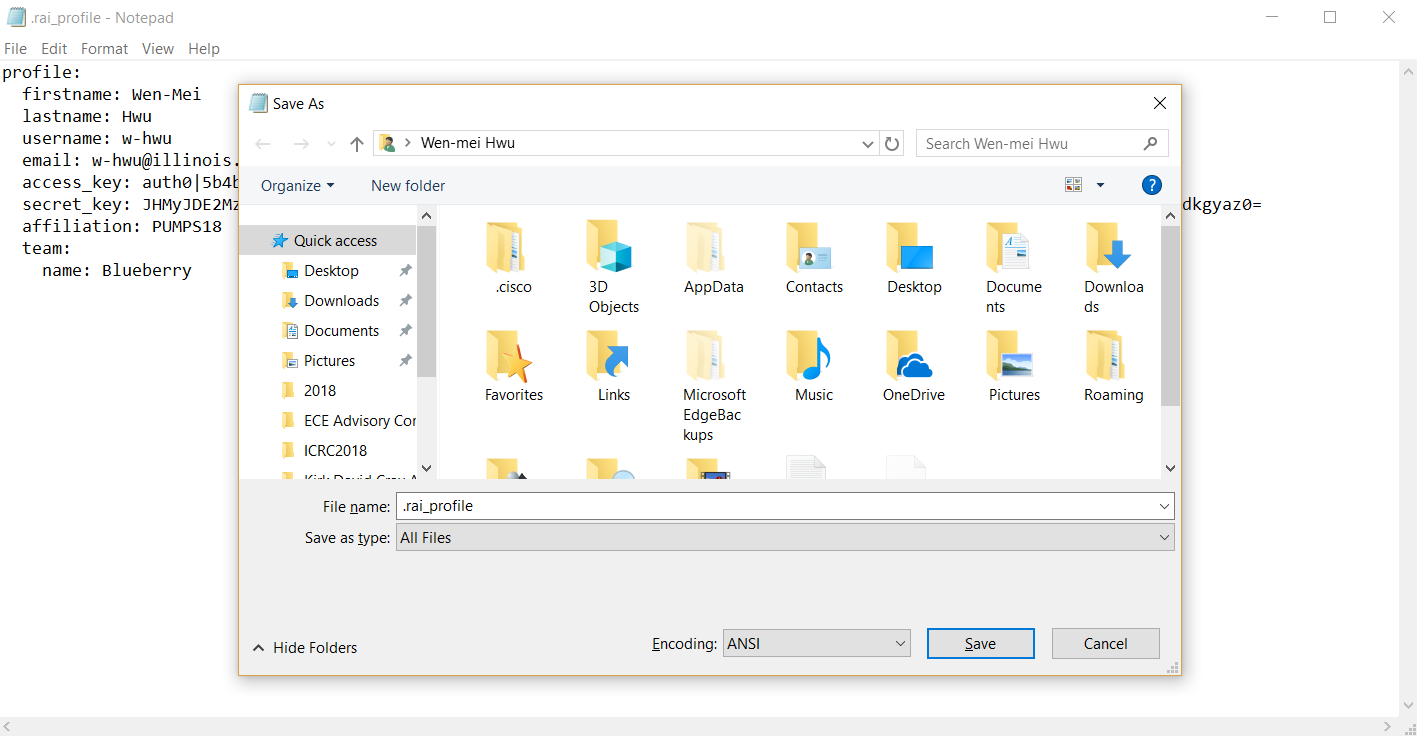Viewport: 1417px width, 736px height.
Task: Open the Documents folder in file list
Action: point(1014,267)
